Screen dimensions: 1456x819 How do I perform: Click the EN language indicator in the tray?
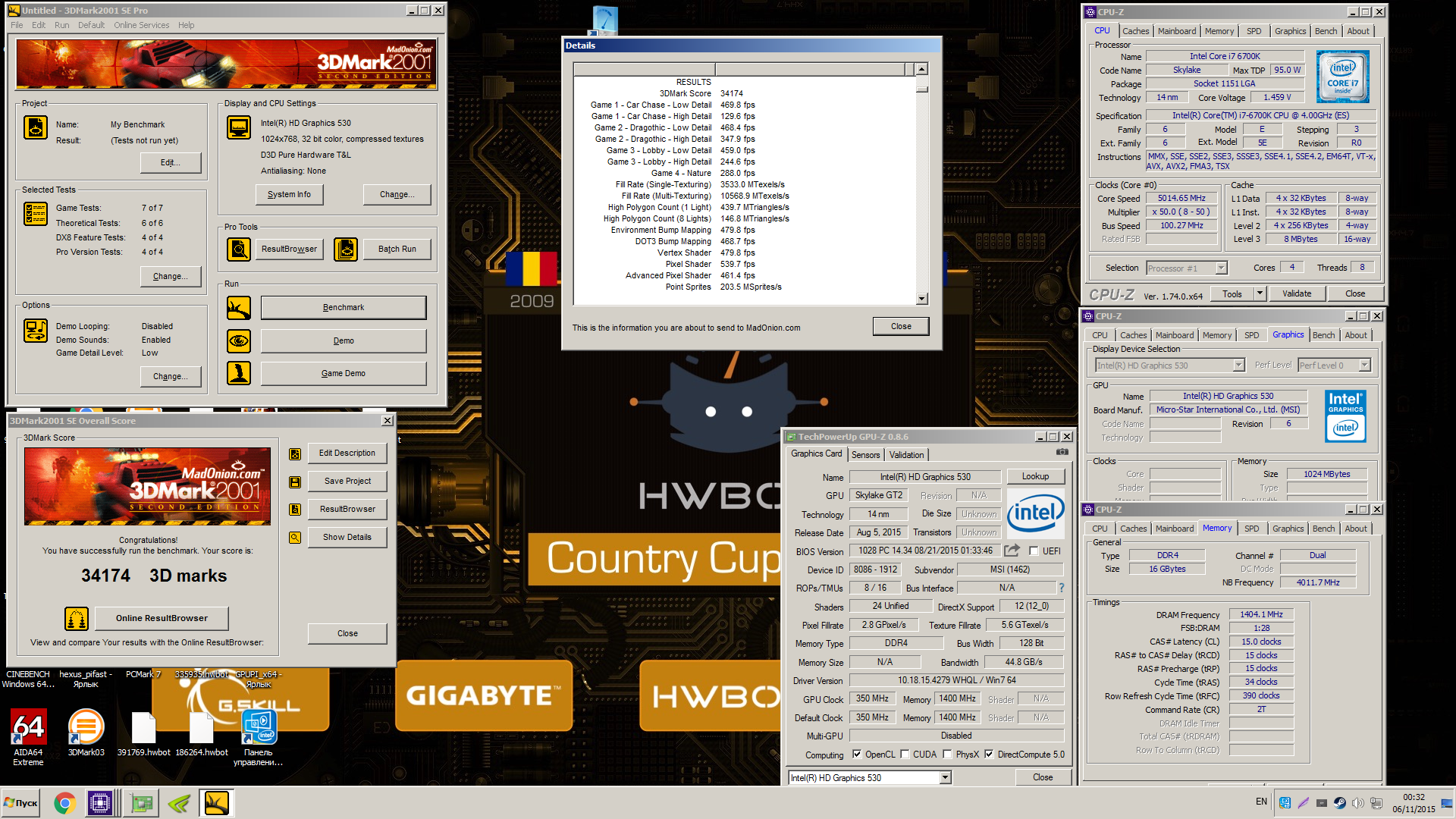[1260, 802]
